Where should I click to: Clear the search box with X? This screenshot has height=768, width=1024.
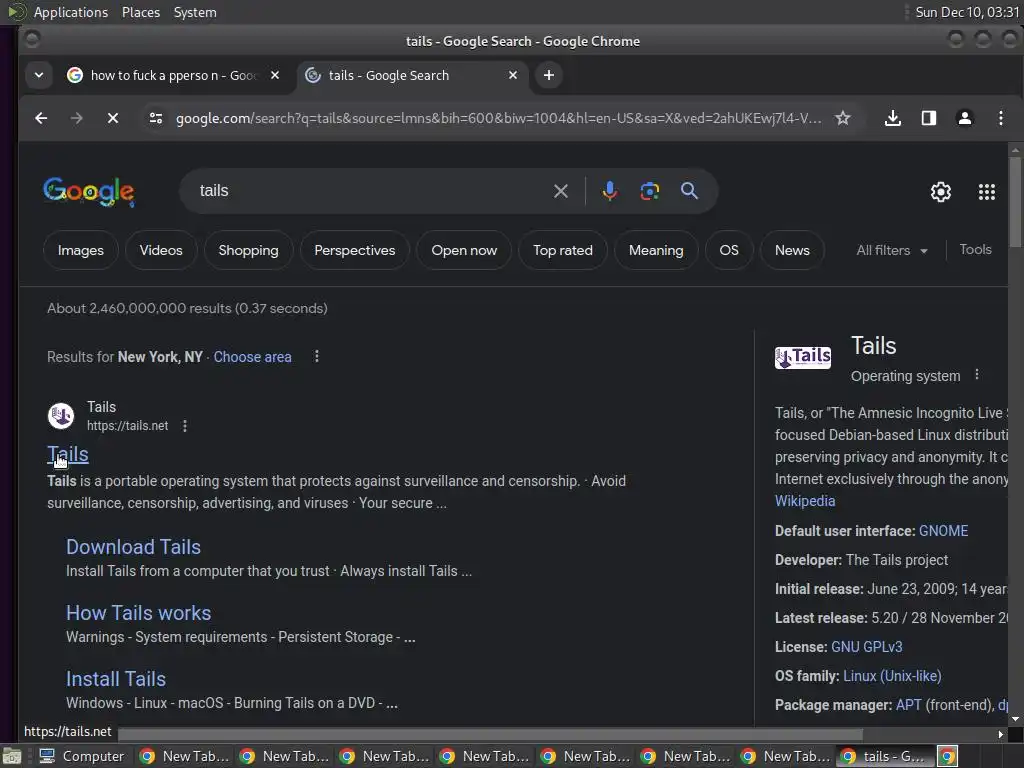[x=560, y=191]
